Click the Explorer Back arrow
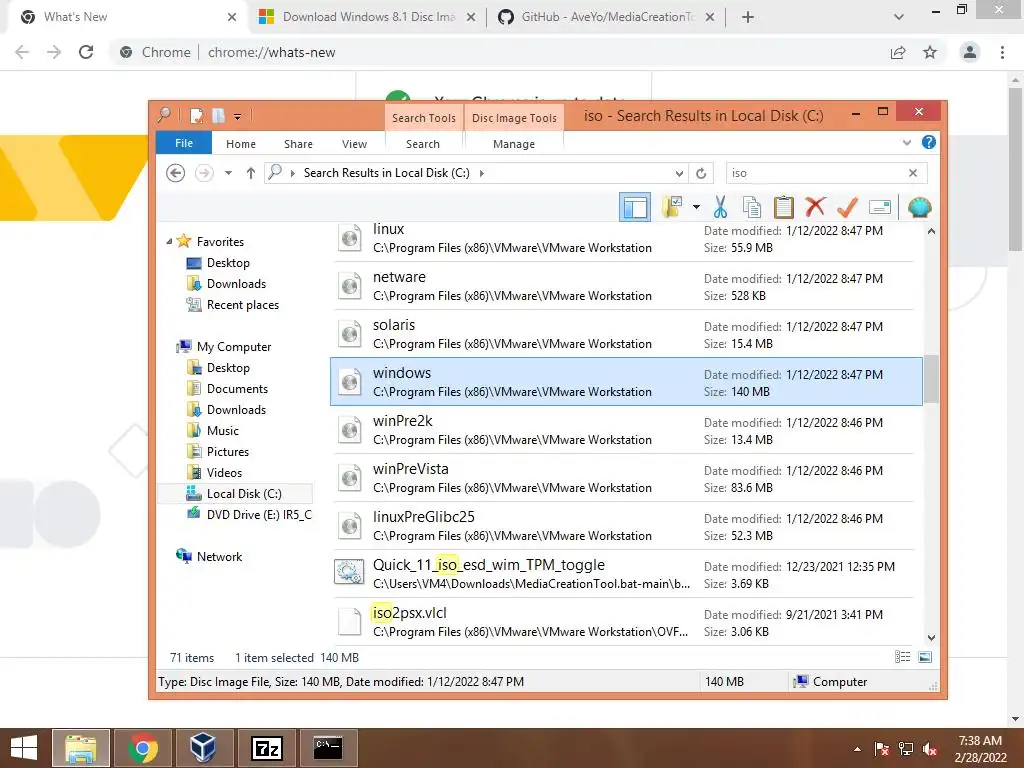1024x768 pixels. pos(175,173)
